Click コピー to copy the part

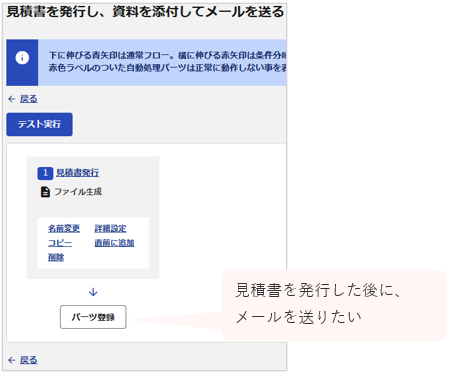click(60, 243)
